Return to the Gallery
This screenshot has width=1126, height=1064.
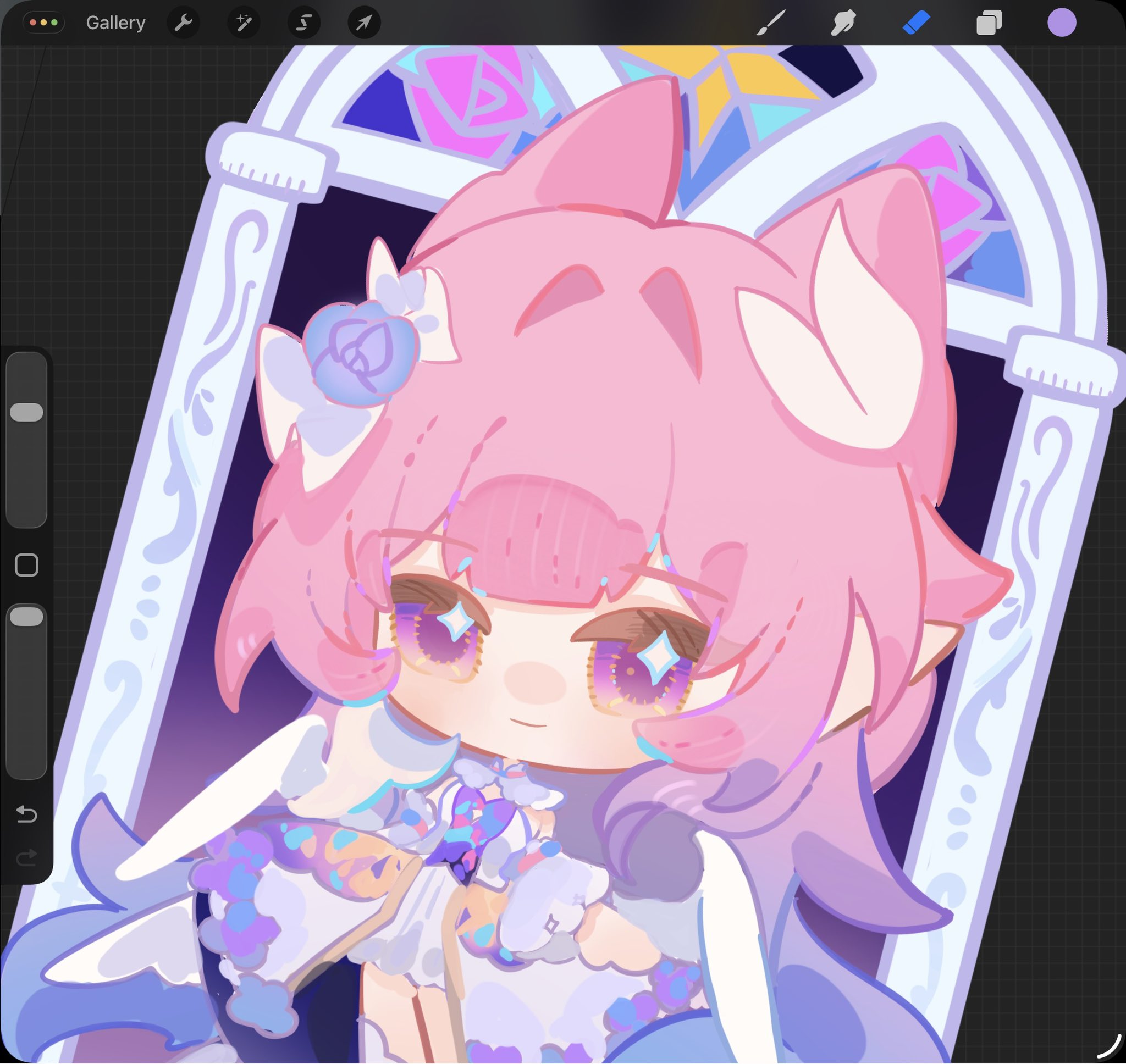(x=115, y=23)
